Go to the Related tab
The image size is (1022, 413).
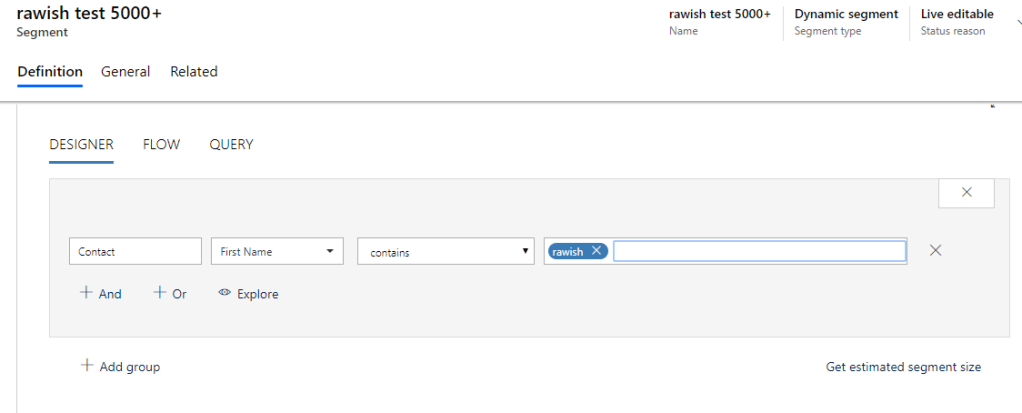194,72
